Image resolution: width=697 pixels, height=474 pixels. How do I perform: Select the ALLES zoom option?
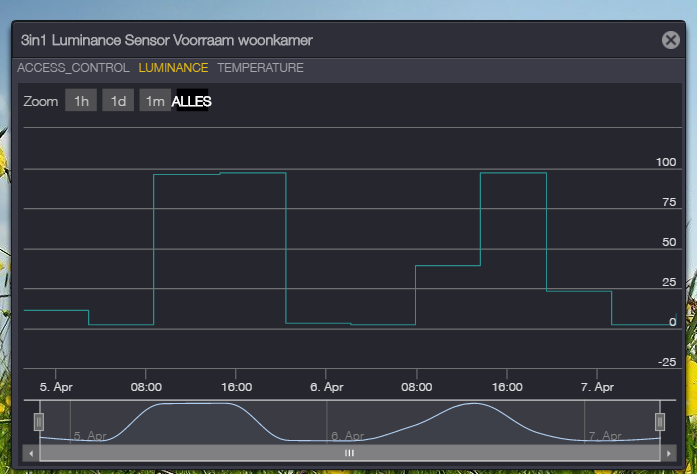tap(191, 101)
